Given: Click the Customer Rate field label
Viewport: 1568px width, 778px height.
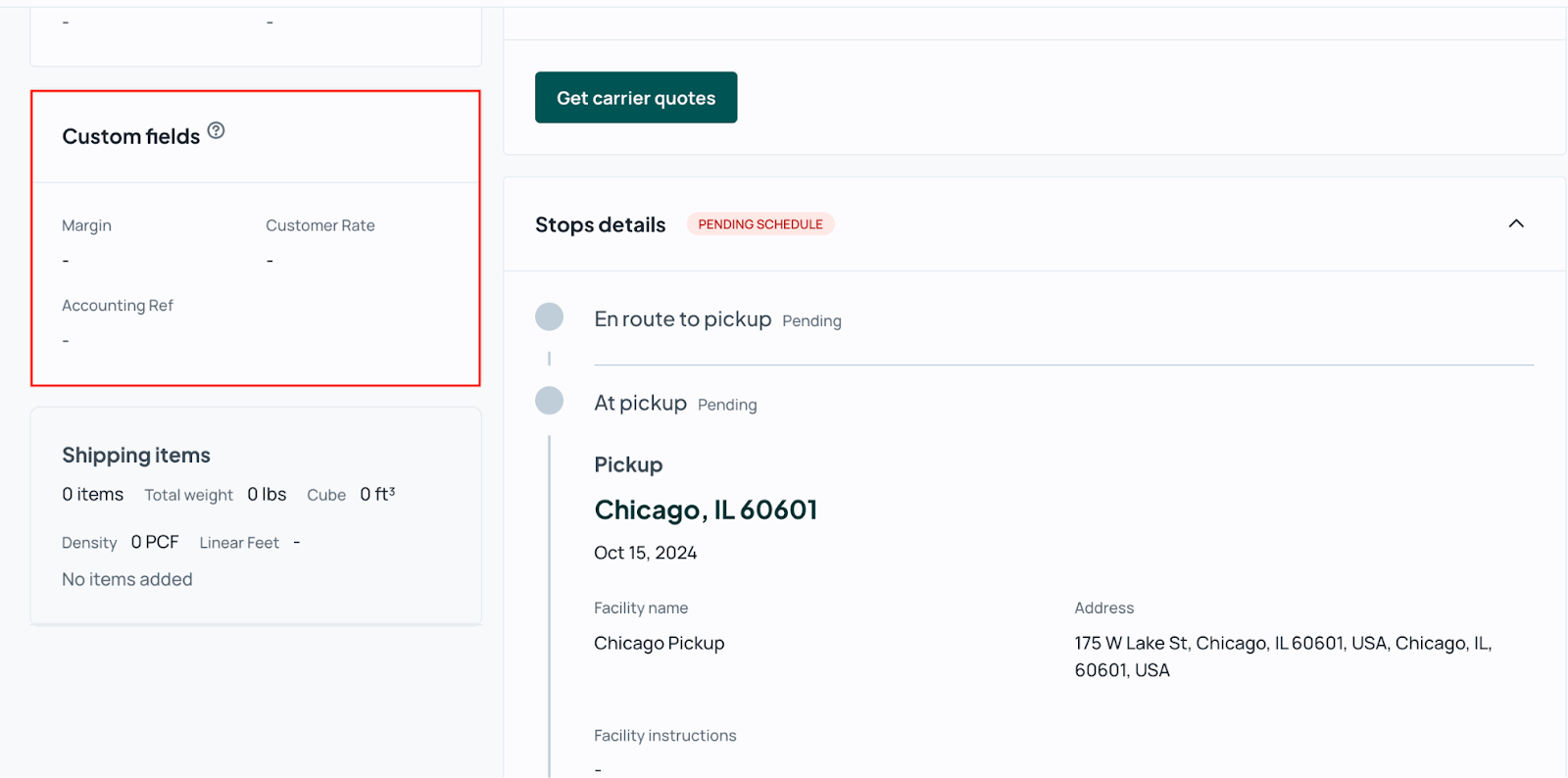Looking at the screenshot, I should (320, 225).
